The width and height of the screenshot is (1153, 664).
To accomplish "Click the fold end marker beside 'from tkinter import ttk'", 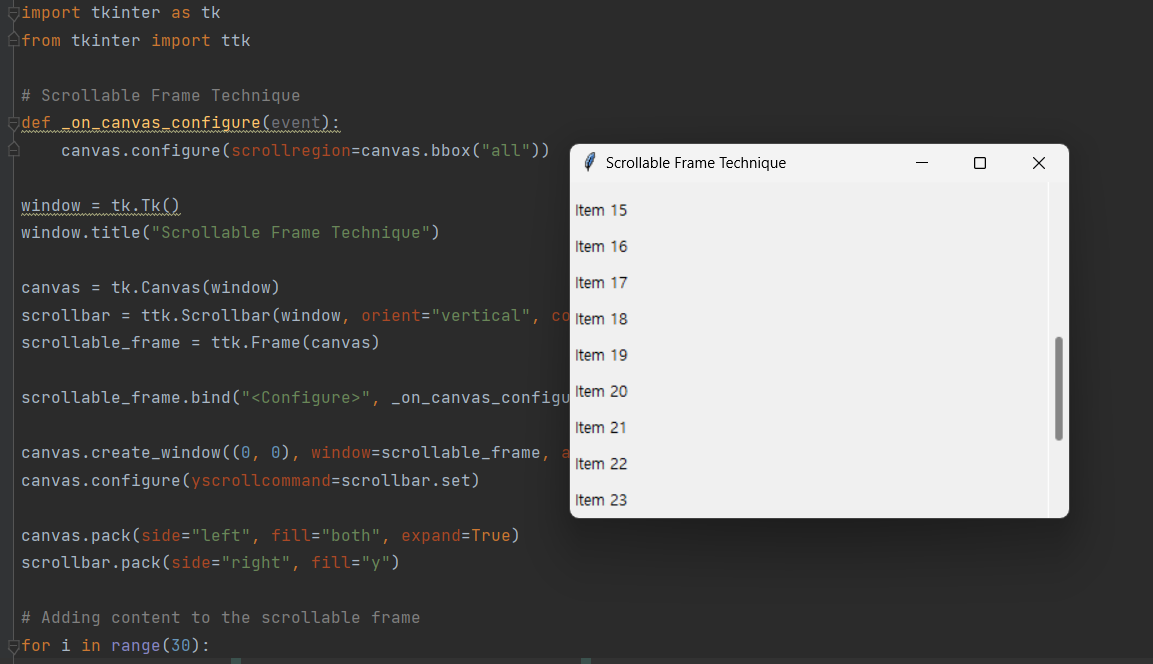I will pos(13,40).
